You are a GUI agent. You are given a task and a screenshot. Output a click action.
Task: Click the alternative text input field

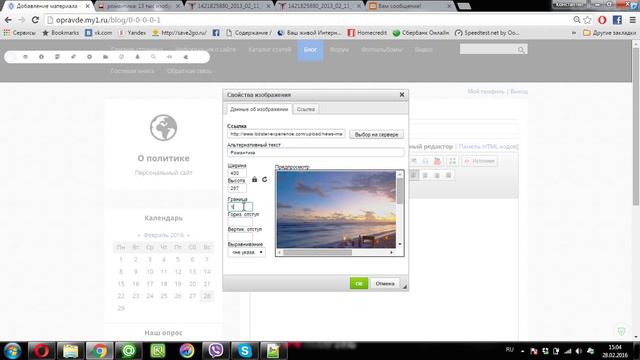(x=316, y=152)
